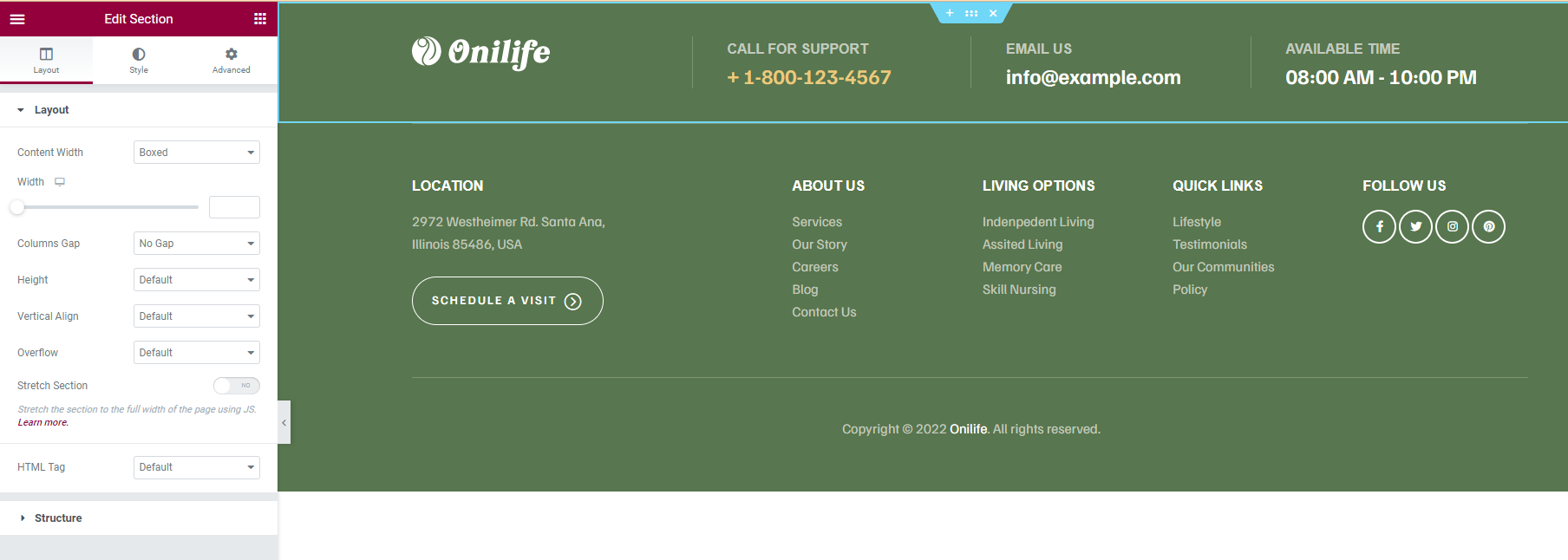Open the Elementor hamburger menu

17,19
